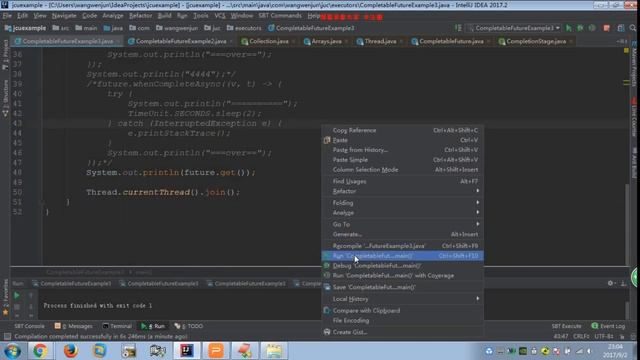
Task: Stop the process with the red Stop icon
Action: [x=607, y=28]
